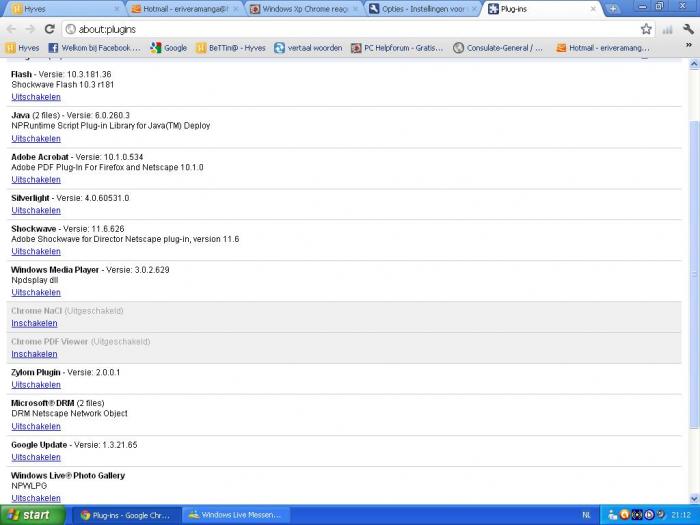Disable Windows Live Photo Gallery plugin
Image resolution: width=700 pixels, height=525 pixels.
pyautogui.click(x=36, y=498)
